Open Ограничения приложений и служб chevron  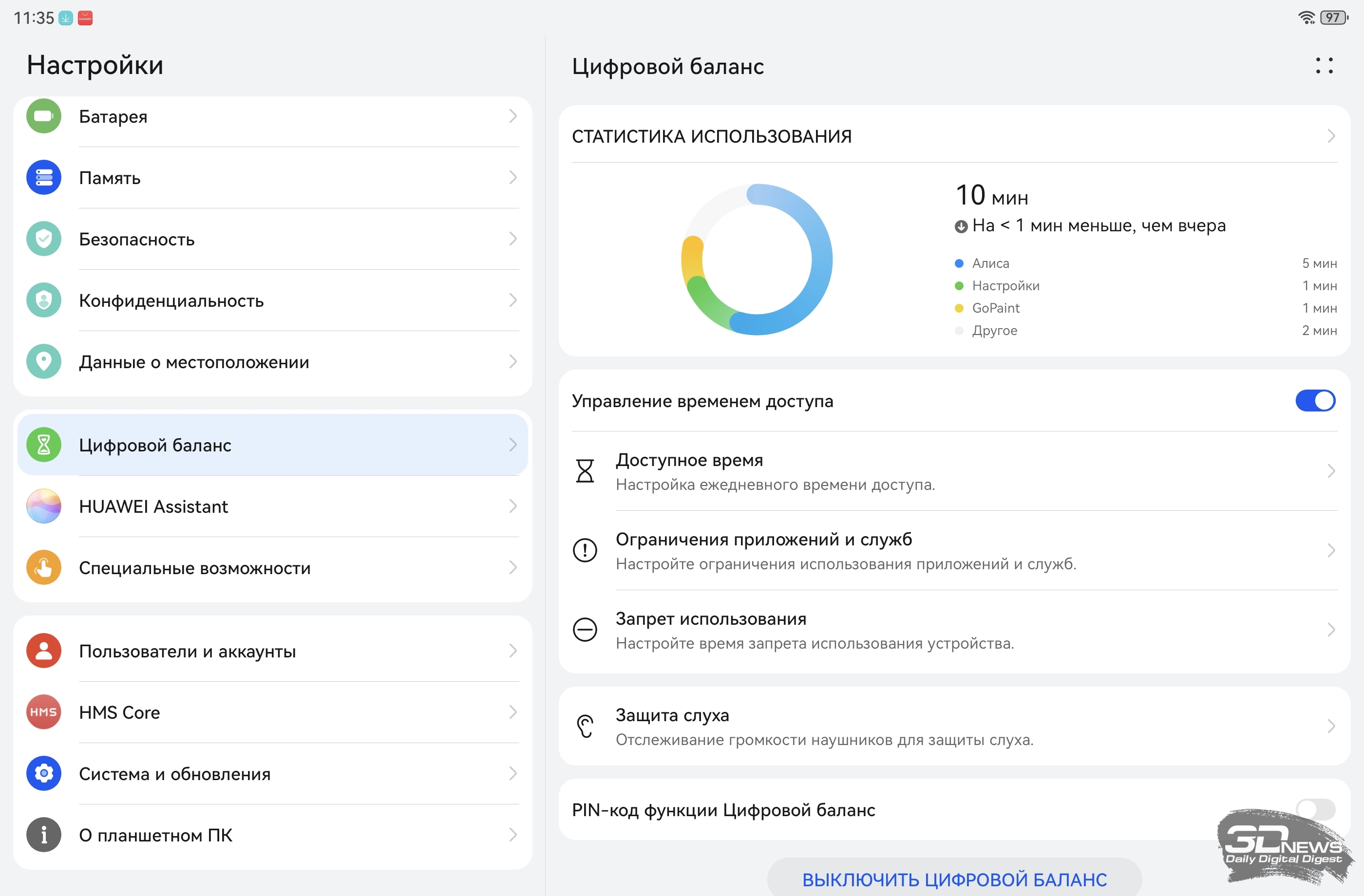pyautogui.click(x=1331, y=551)
